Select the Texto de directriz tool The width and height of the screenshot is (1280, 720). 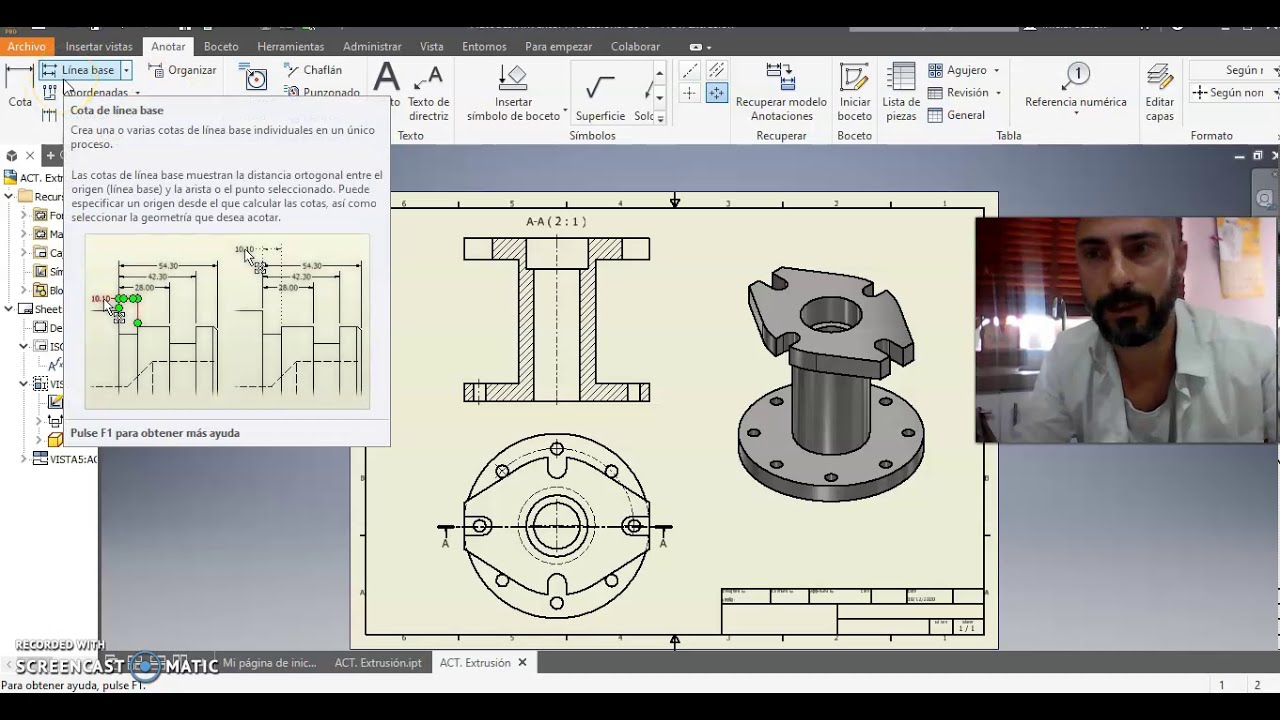click(x=428, y=92)
